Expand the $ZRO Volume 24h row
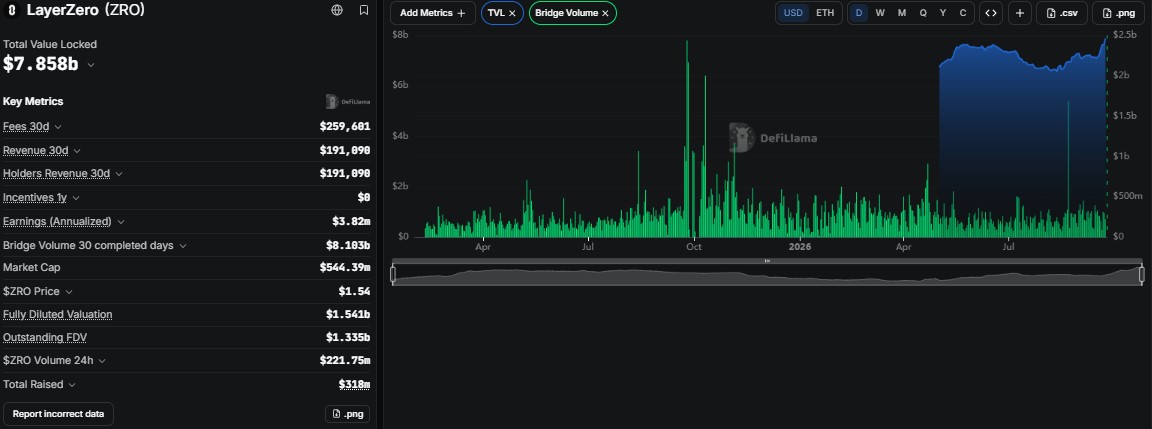Screen dimensions: 1152x429 coord(102,361)
